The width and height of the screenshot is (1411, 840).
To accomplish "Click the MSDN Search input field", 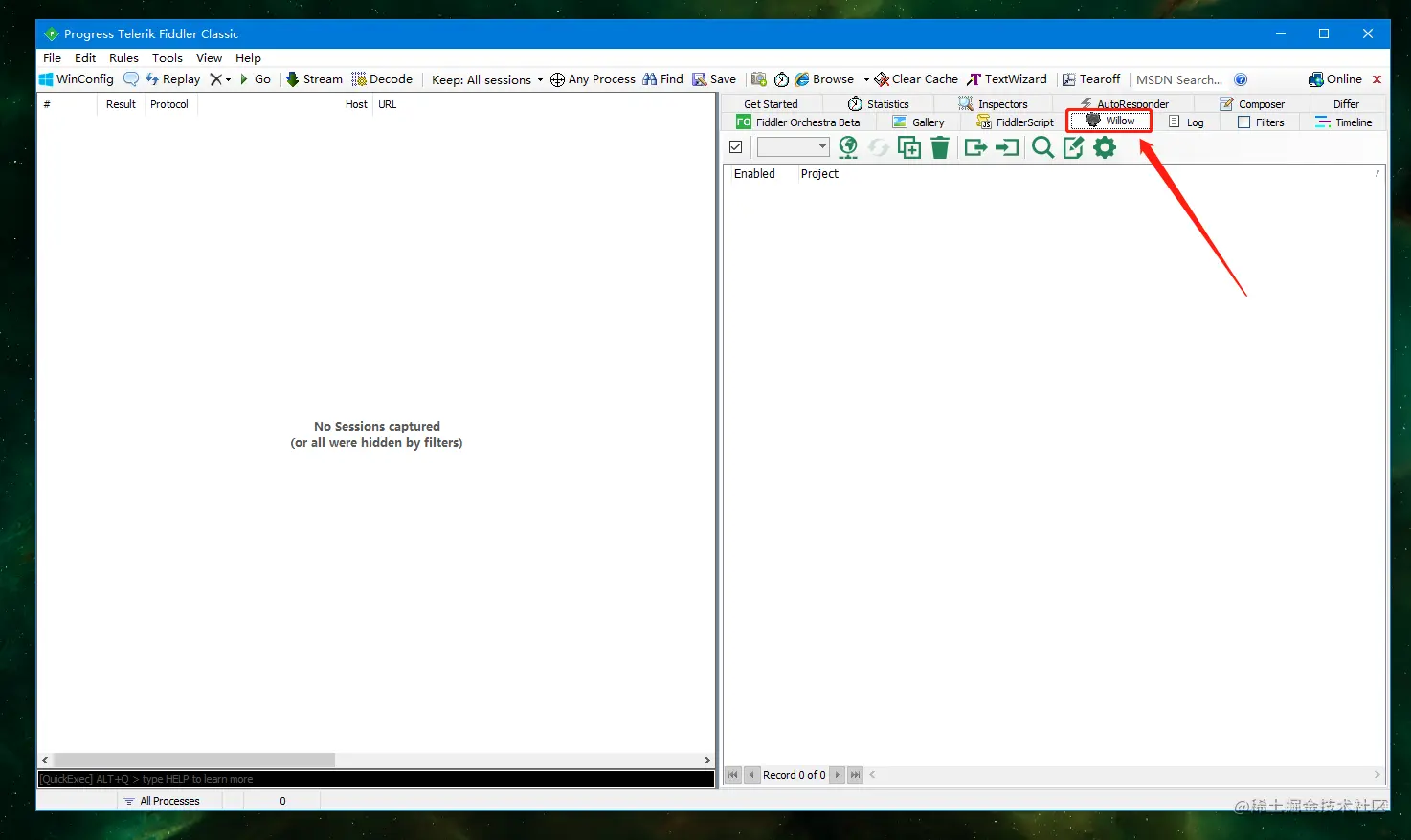I will [x=1179, y=79].
